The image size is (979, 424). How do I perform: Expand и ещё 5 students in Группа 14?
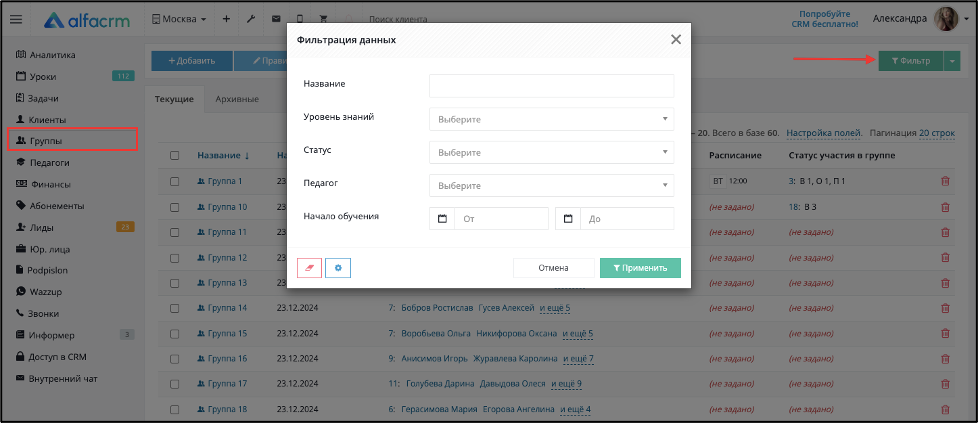(x=555, y=308)
